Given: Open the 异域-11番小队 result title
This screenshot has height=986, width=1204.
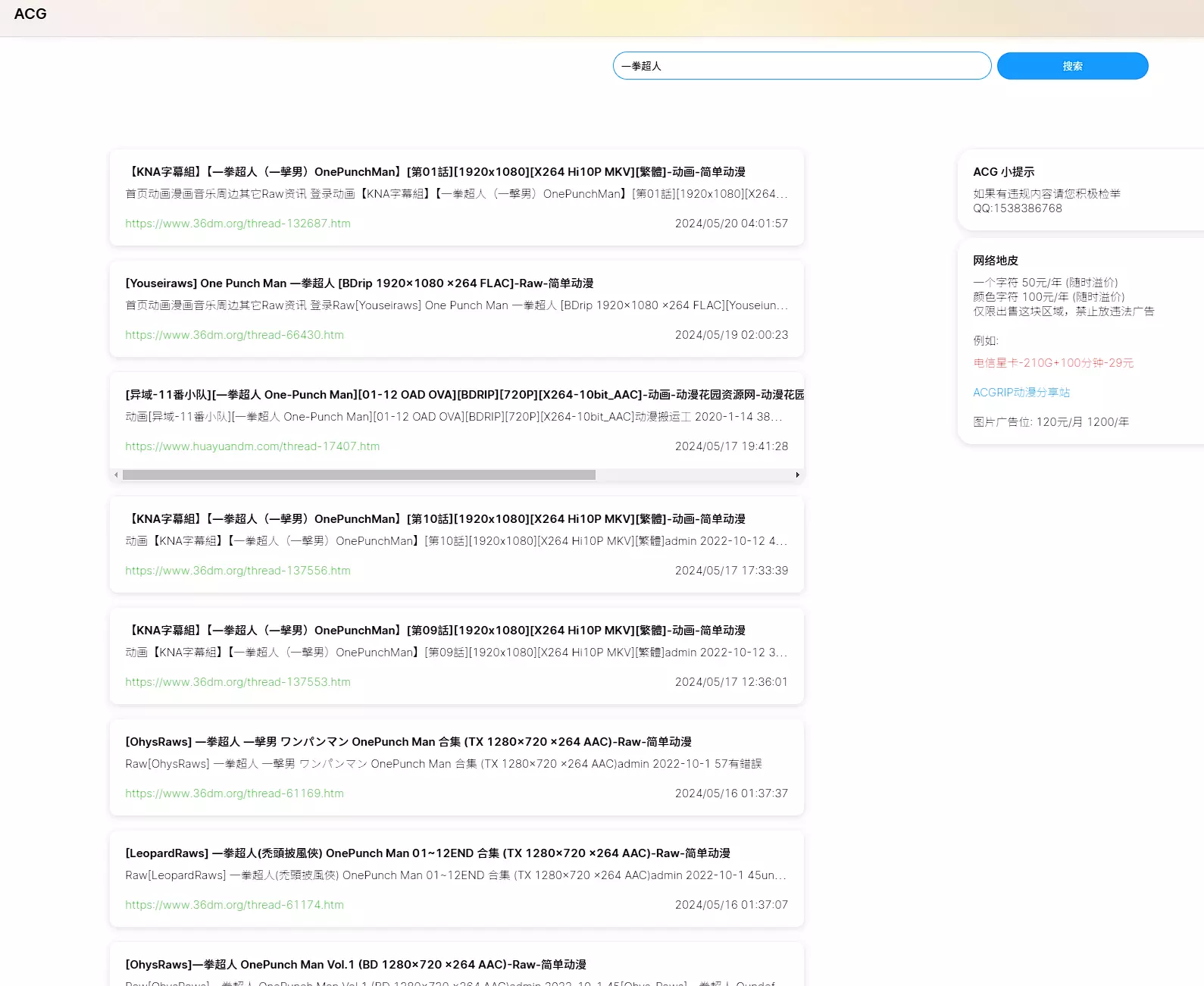Looking at the screenshot, I should [464, 395].
